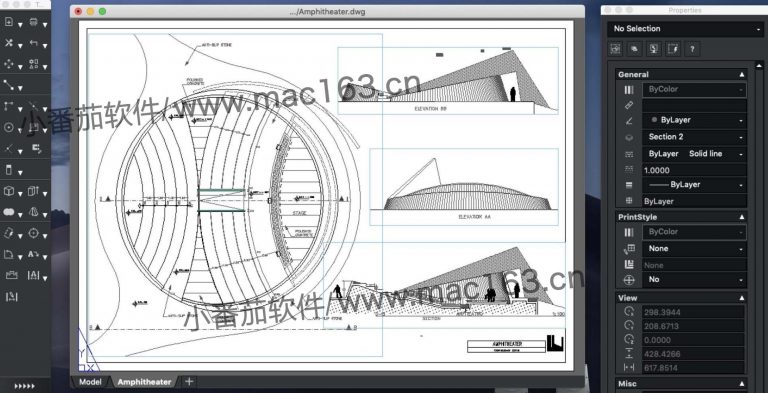Viewport: 768px width, 393px height.
Task: Select the Text (A) annotation tool
Action: (33, 254)
